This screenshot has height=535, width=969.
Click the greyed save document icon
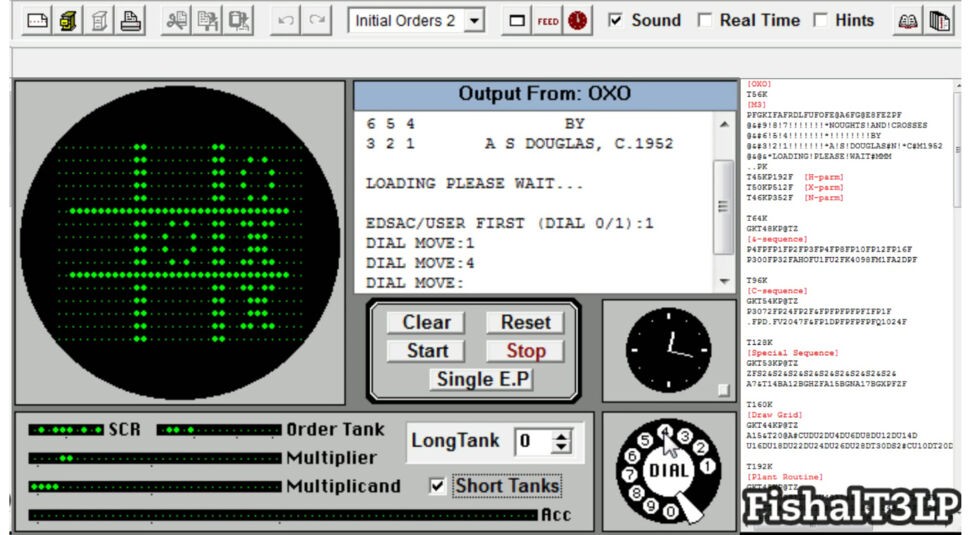(x=99, y=21)
